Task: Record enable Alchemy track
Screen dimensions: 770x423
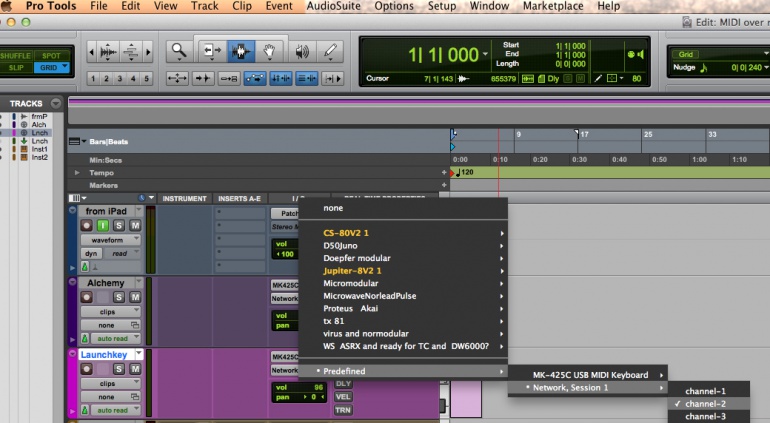Action: [x=87, y=297]
